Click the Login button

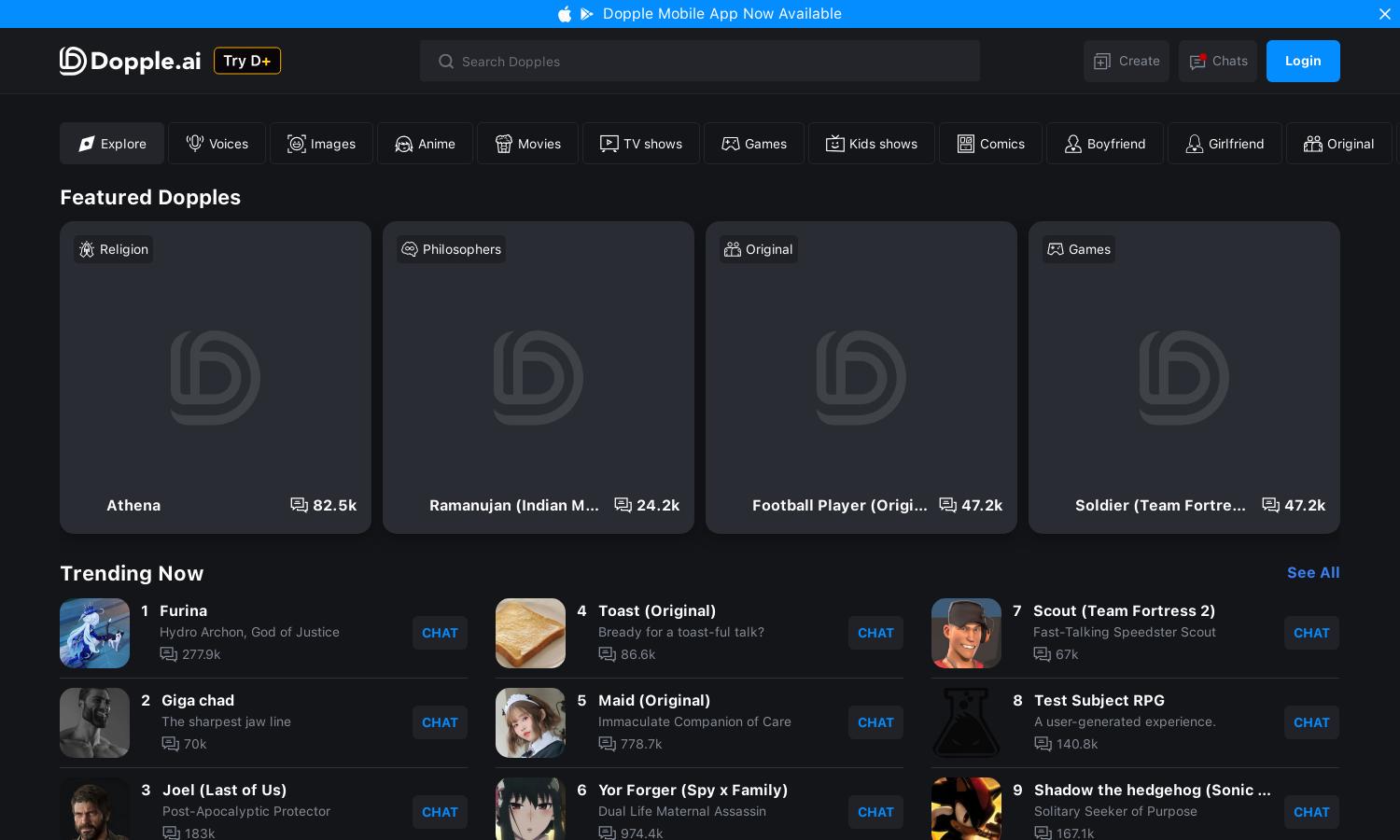coord(1303,61)
